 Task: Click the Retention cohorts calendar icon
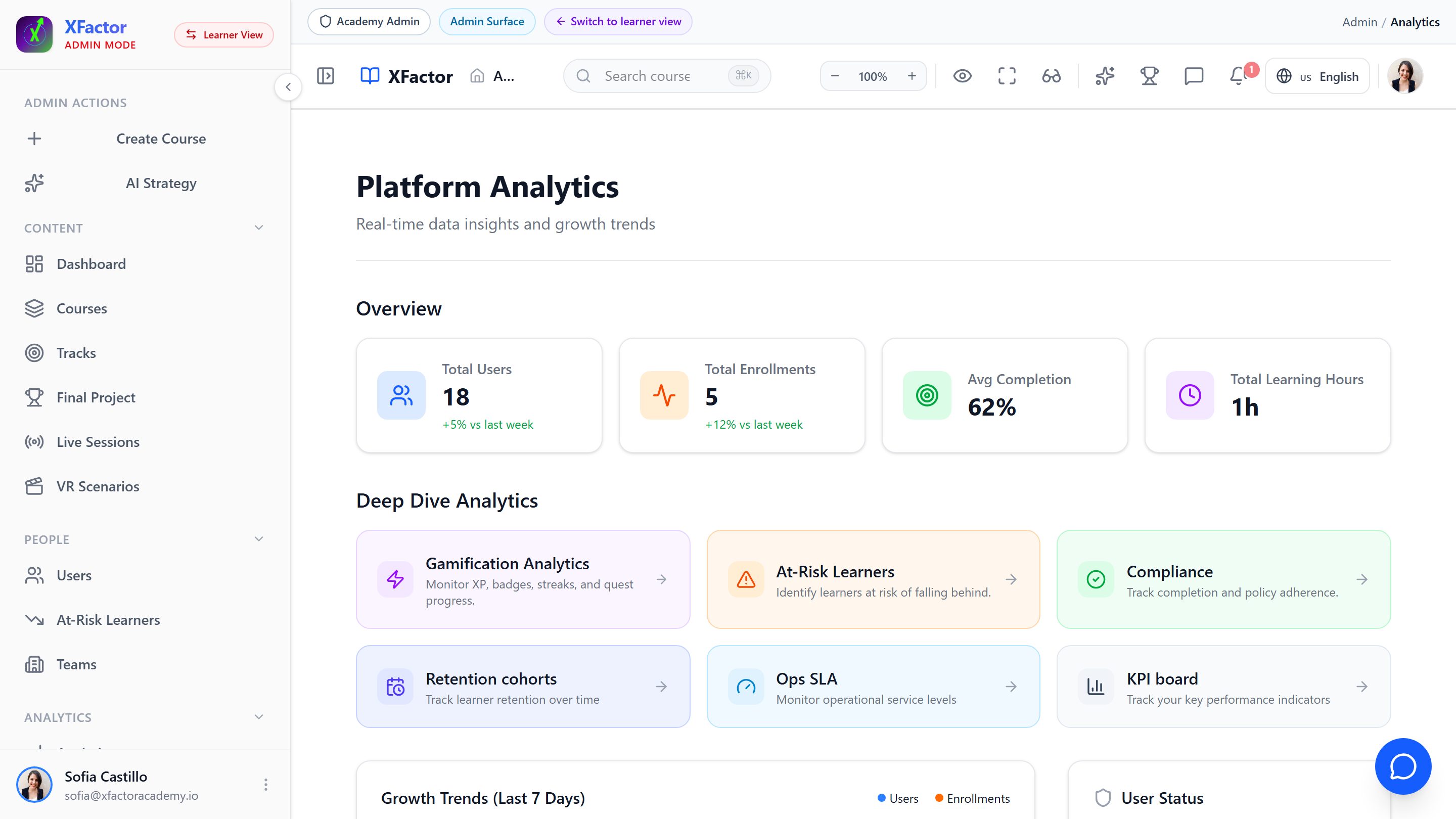(396, 687)
